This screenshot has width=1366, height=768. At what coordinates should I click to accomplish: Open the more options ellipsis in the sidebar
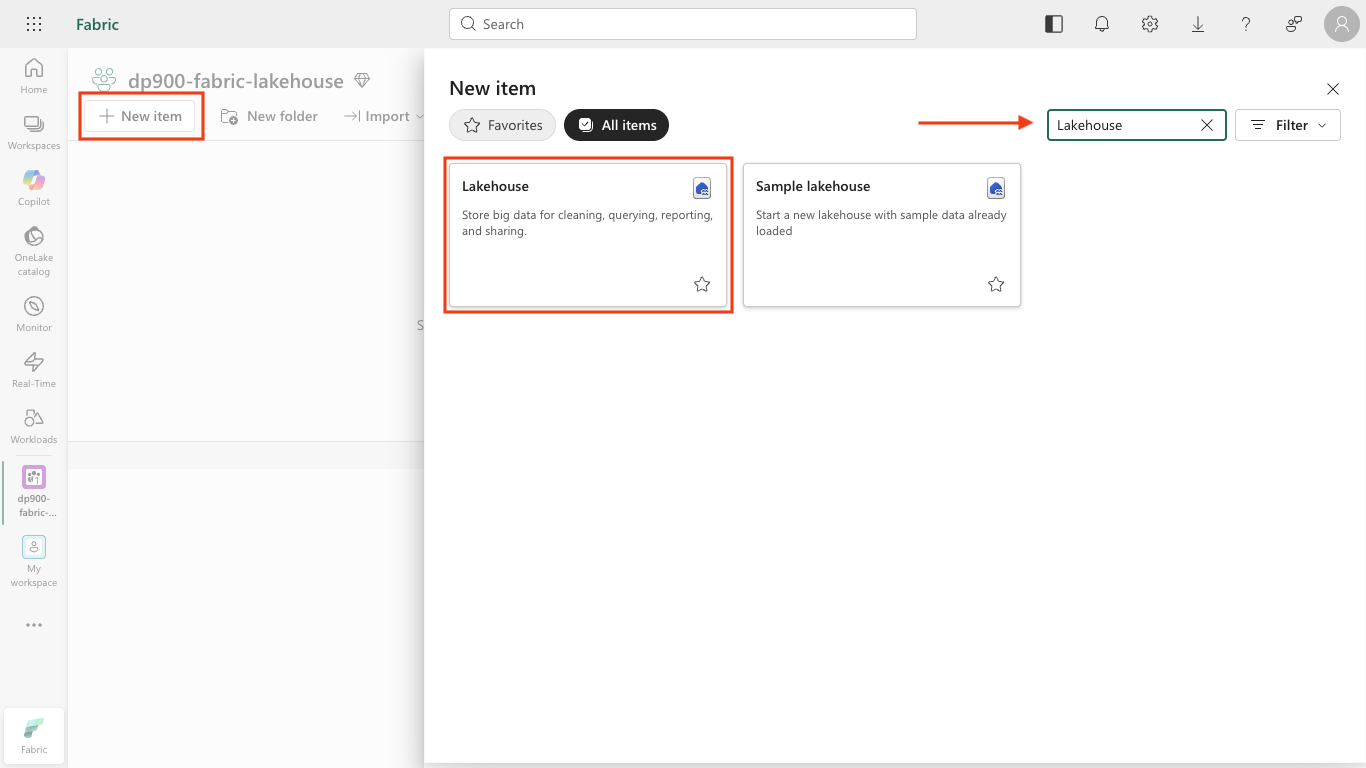(x=34, y=625)
